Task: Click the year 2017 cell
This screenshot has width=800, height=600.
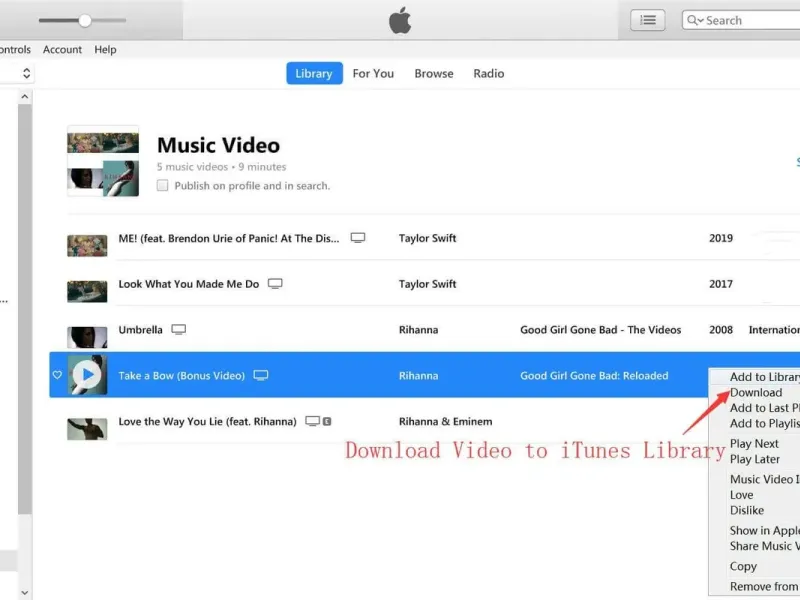Action: click(x=721, y=284)
